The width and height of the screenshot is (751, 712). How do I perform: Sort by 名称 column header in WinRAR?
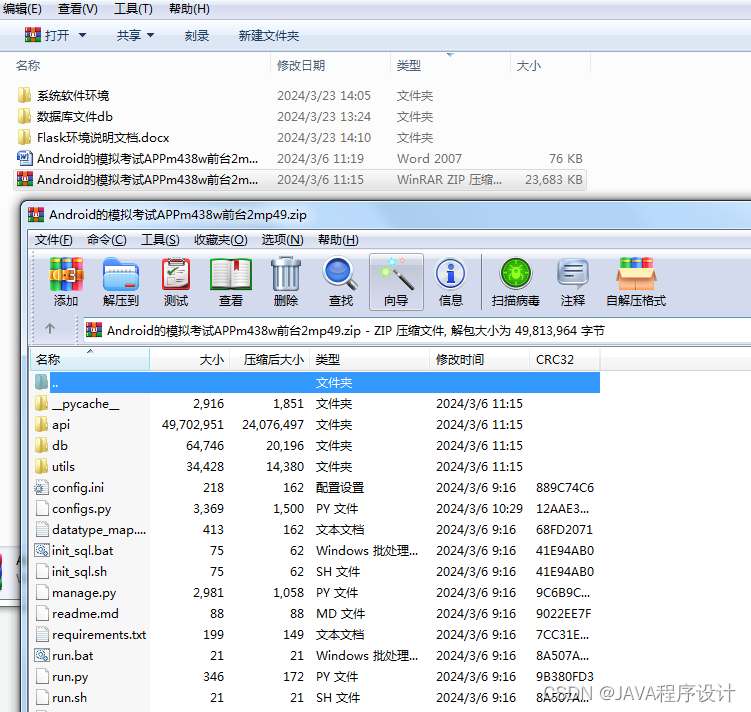click(x=90, y=359)
